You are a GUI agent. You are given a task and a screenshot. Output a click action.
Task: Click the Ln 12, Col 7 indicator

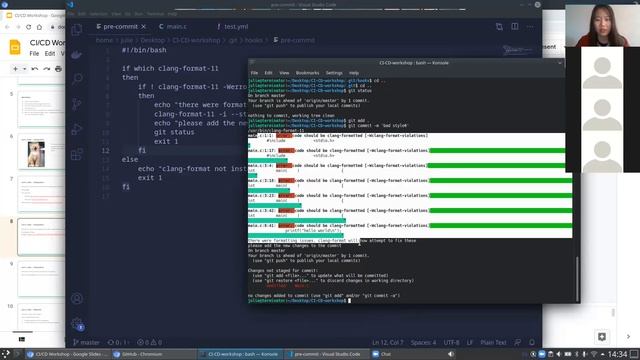(x=387, y=342)
